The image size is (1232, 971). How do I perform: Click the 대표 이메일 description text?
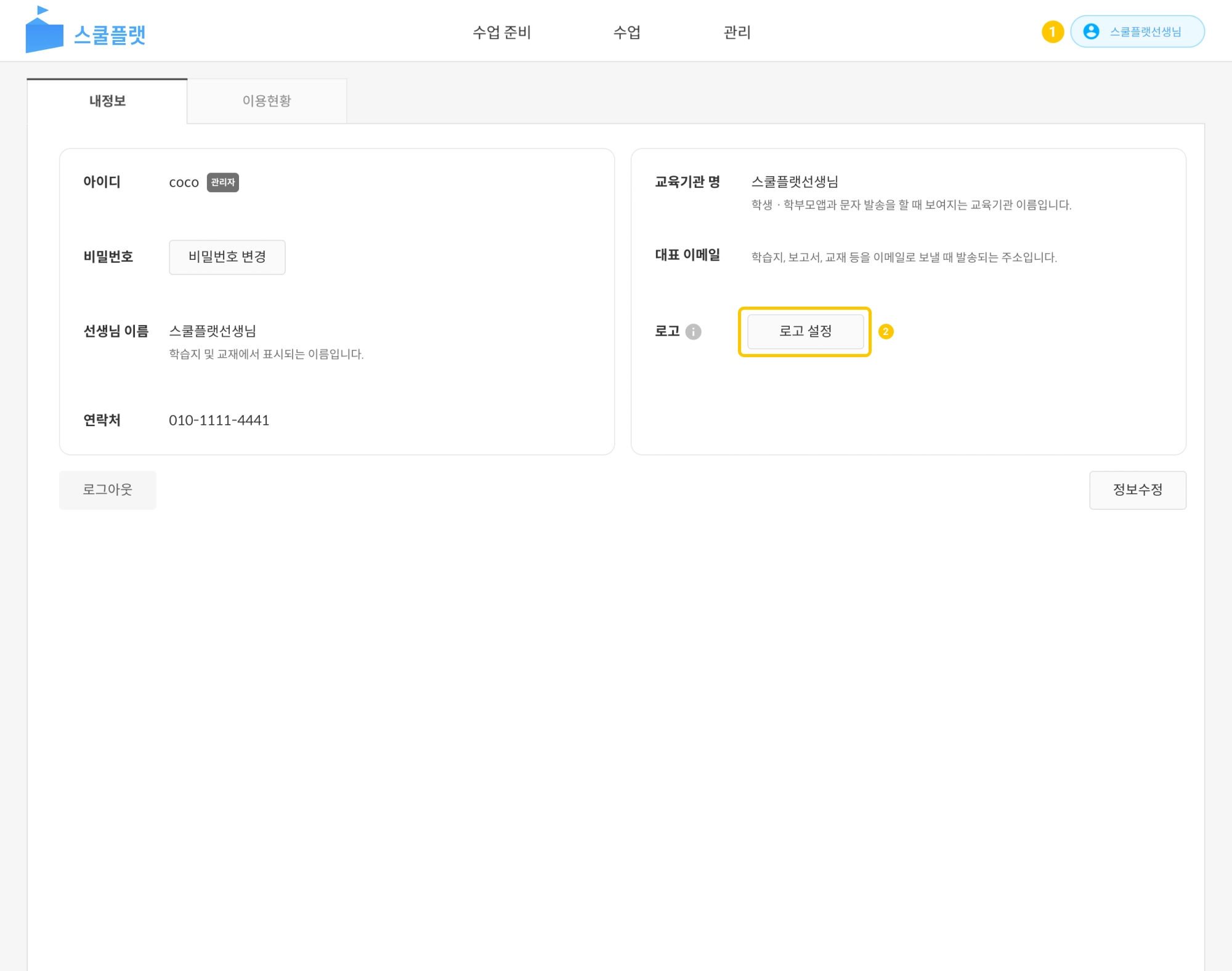click(x=904, y=257)
